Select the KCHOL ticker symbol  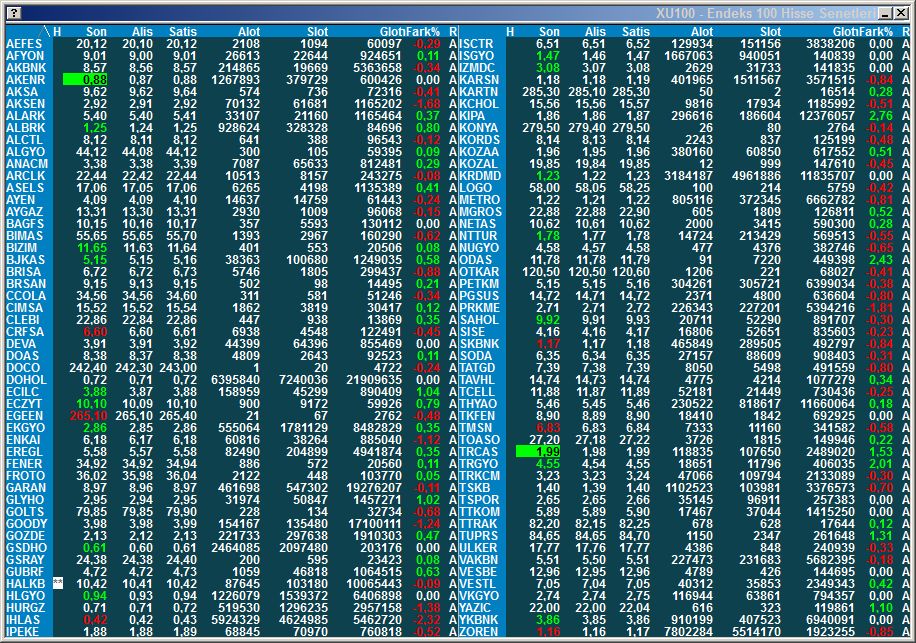479,103
